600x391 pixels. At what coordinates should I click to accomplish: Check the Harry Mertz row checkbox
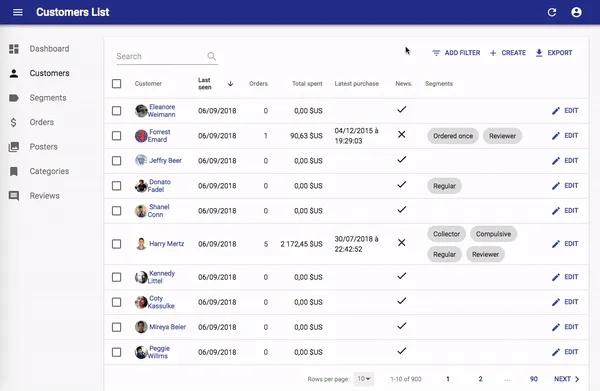click(116, 244)
